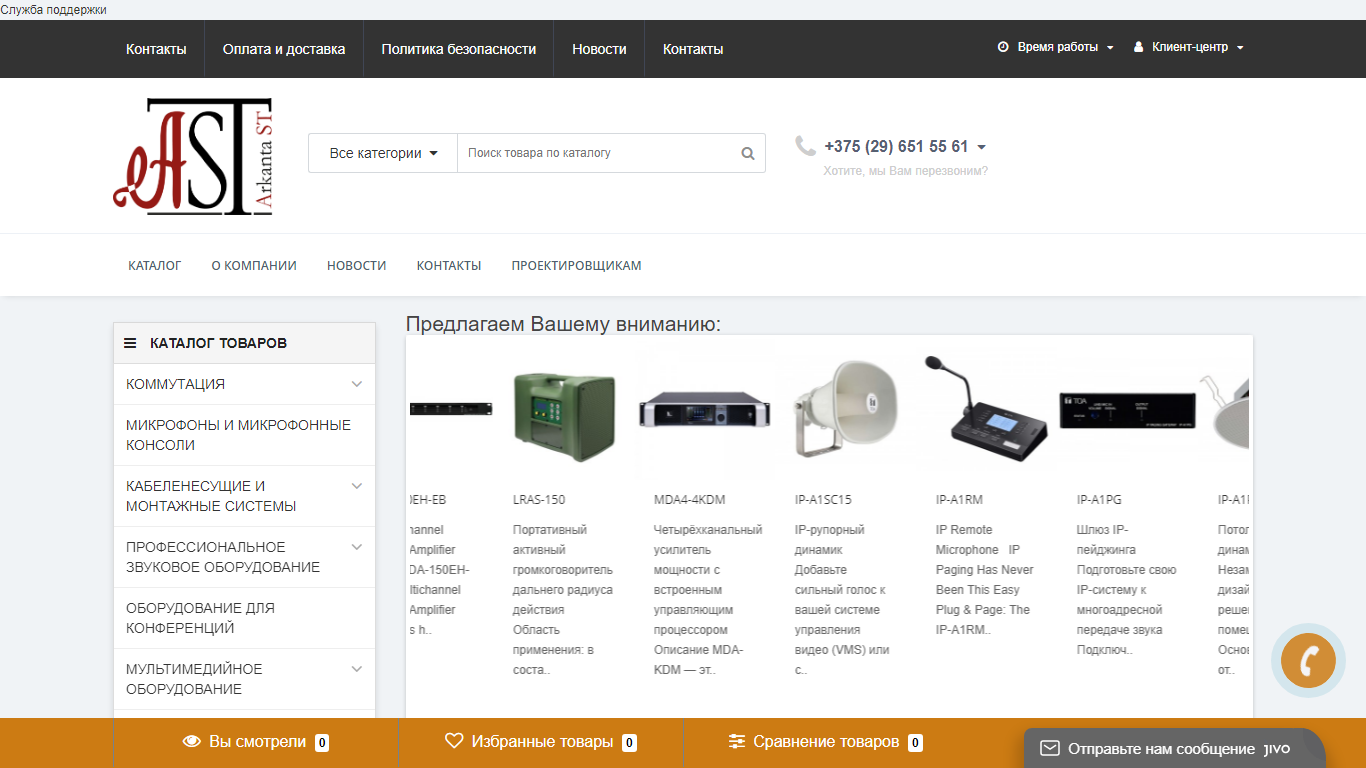Open the IP-A1RM product title

[959, 499]
